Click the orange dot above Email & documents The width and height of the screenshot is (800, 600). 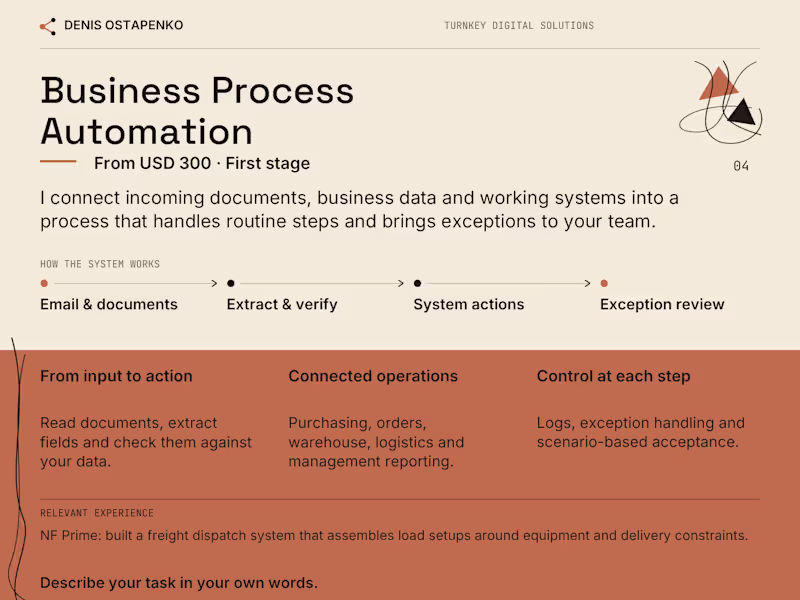pyautogui.click(x=44, y=283)
